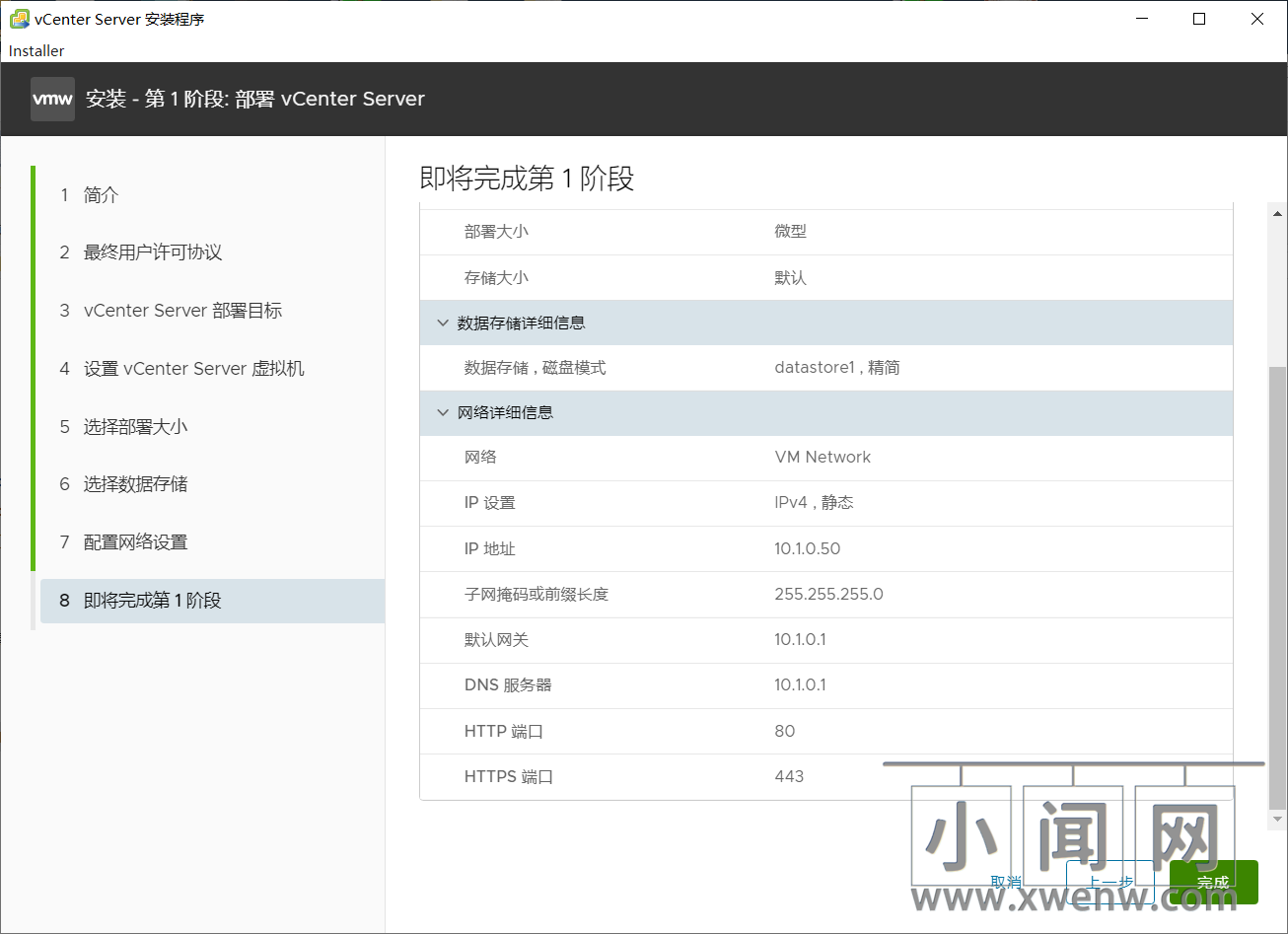
Task: Collapse the 数据存储详细信息 section
Action: pos(443,323)
